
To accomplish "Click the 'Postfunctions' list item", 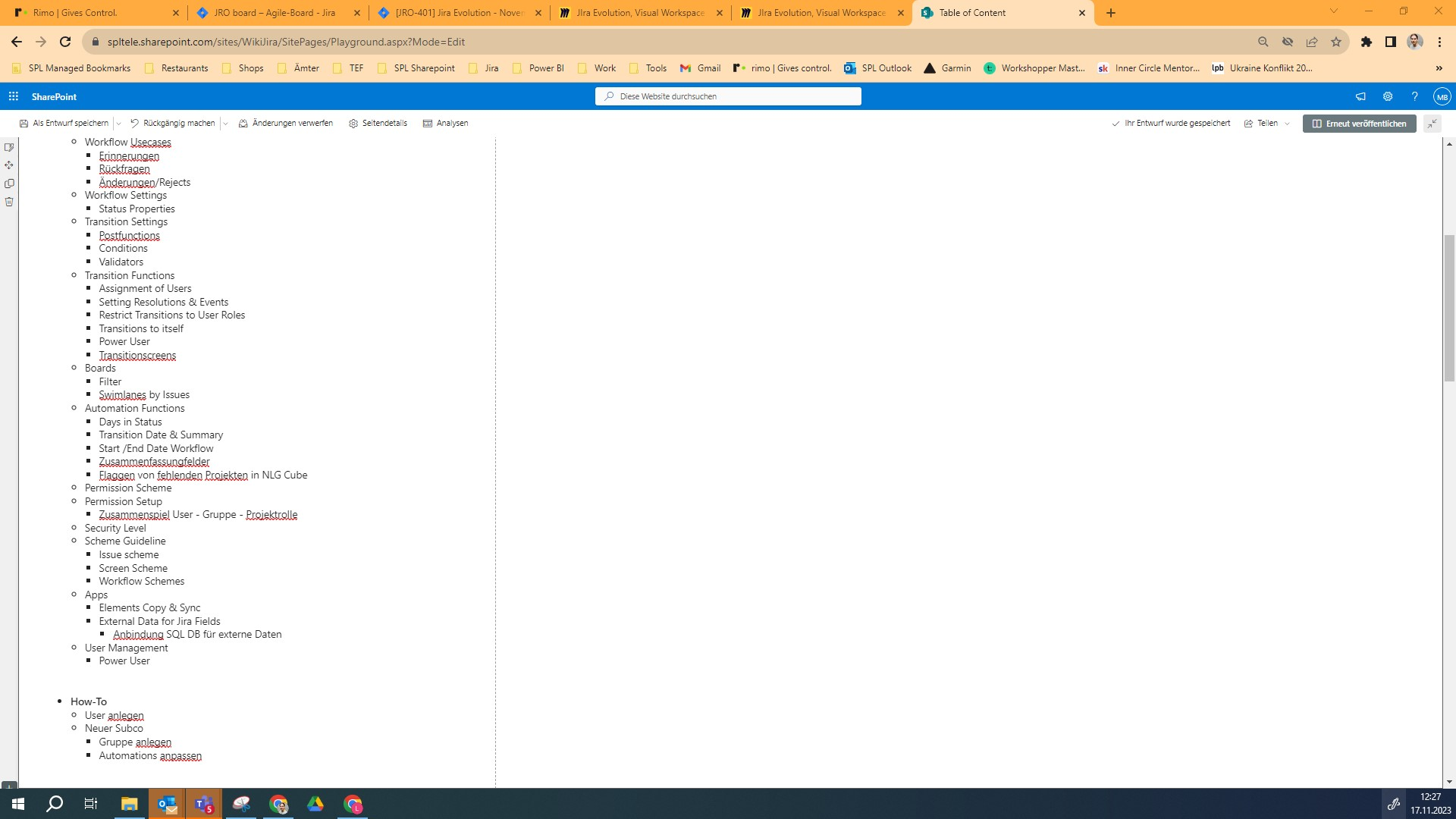I will 129,236.
